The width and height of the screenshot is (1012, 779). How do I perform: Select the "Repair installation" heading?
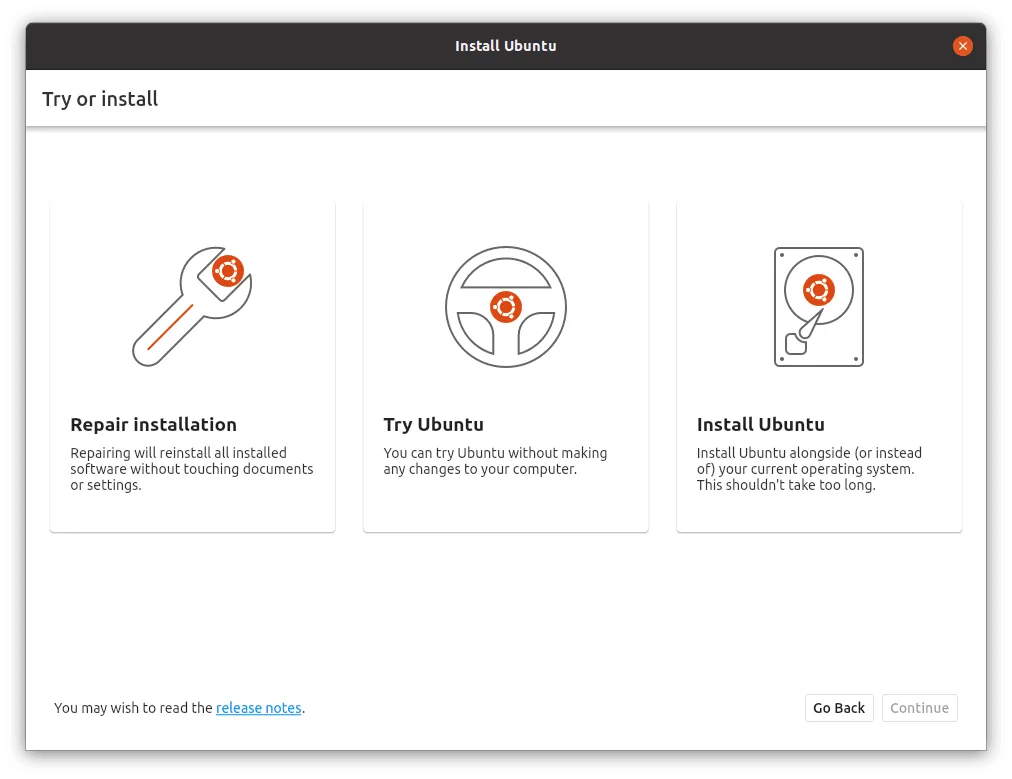[x=153, y=424]
